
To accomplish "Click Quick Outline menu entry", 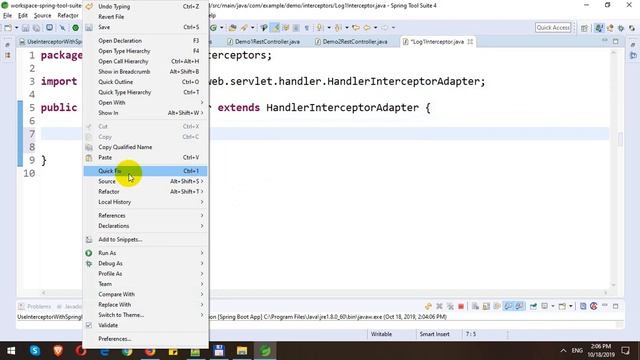I will pos(145,82).
